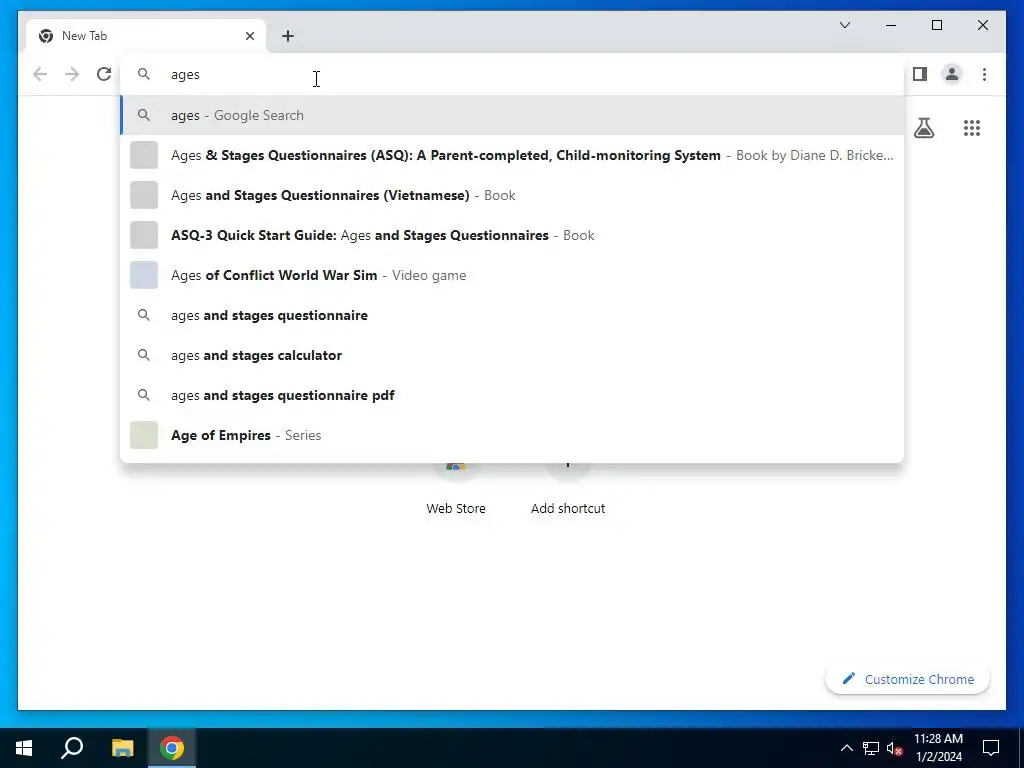
Task: Toggle the Chrome side panel icon
Action: point(920,74)
